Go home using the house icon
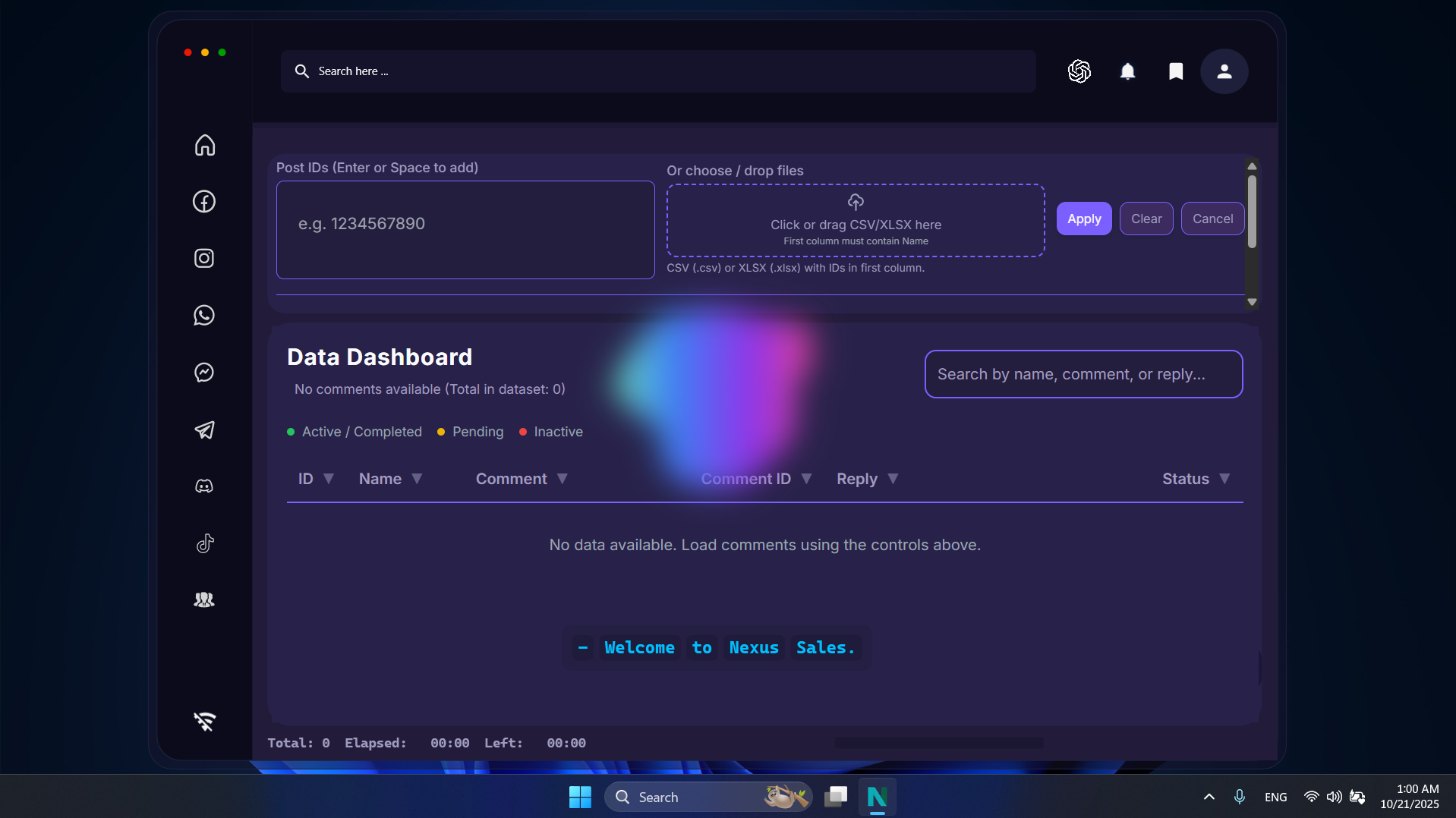 coord(203,145)
